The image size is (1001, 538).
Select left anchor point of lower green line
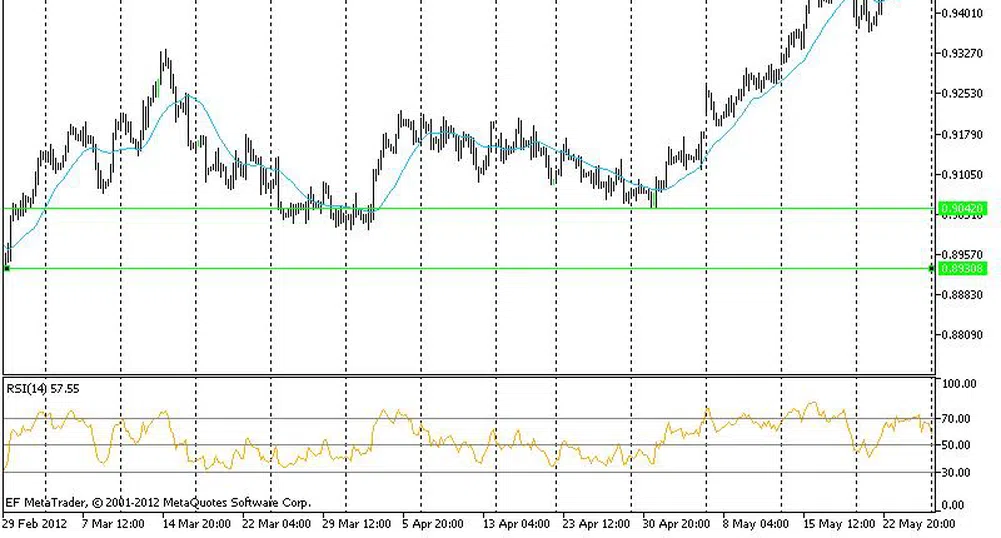pos(7,268)
